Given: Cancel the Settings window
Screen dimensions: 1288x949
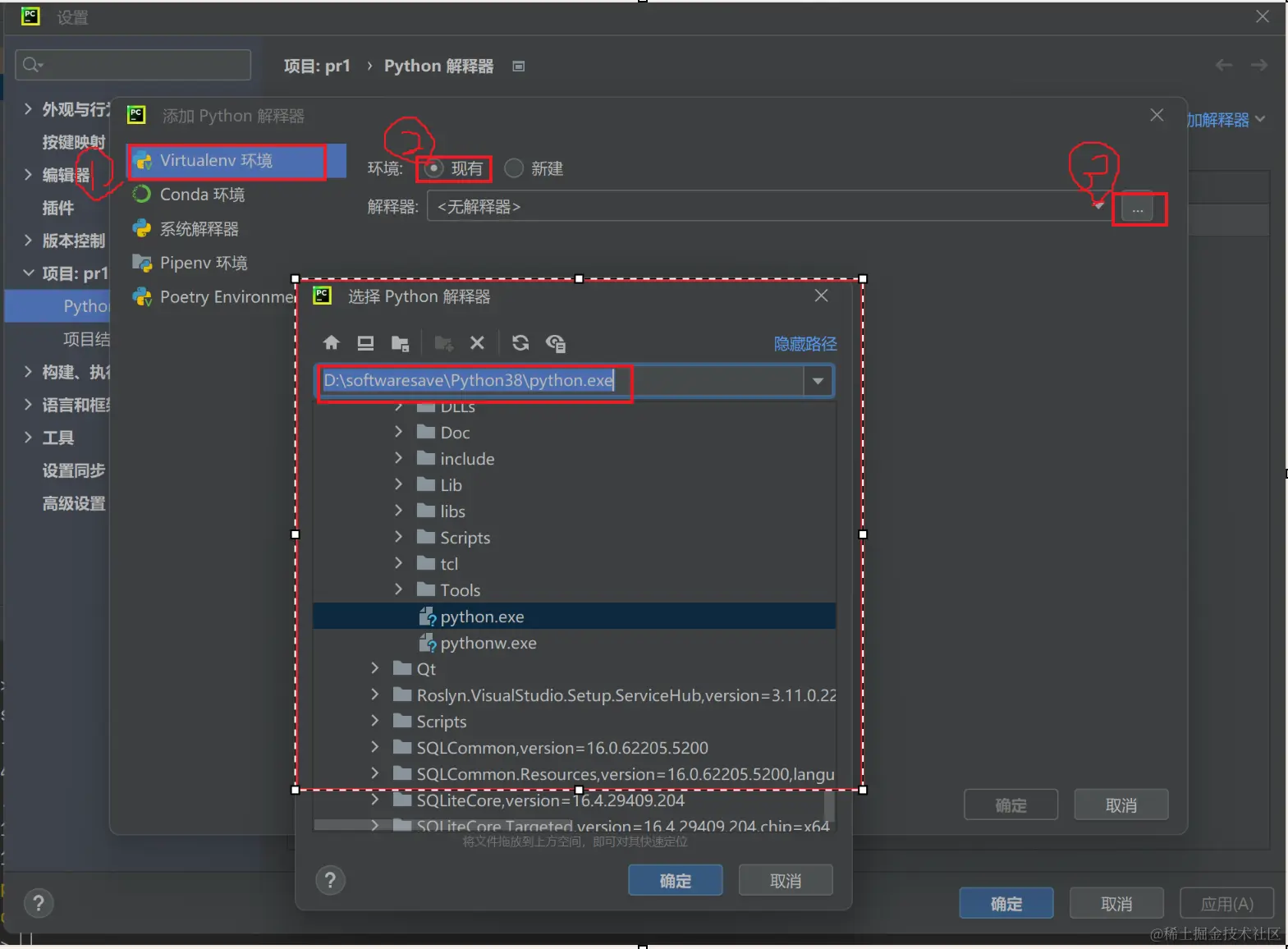Looking at the screenshot, I should [1116, 904].
